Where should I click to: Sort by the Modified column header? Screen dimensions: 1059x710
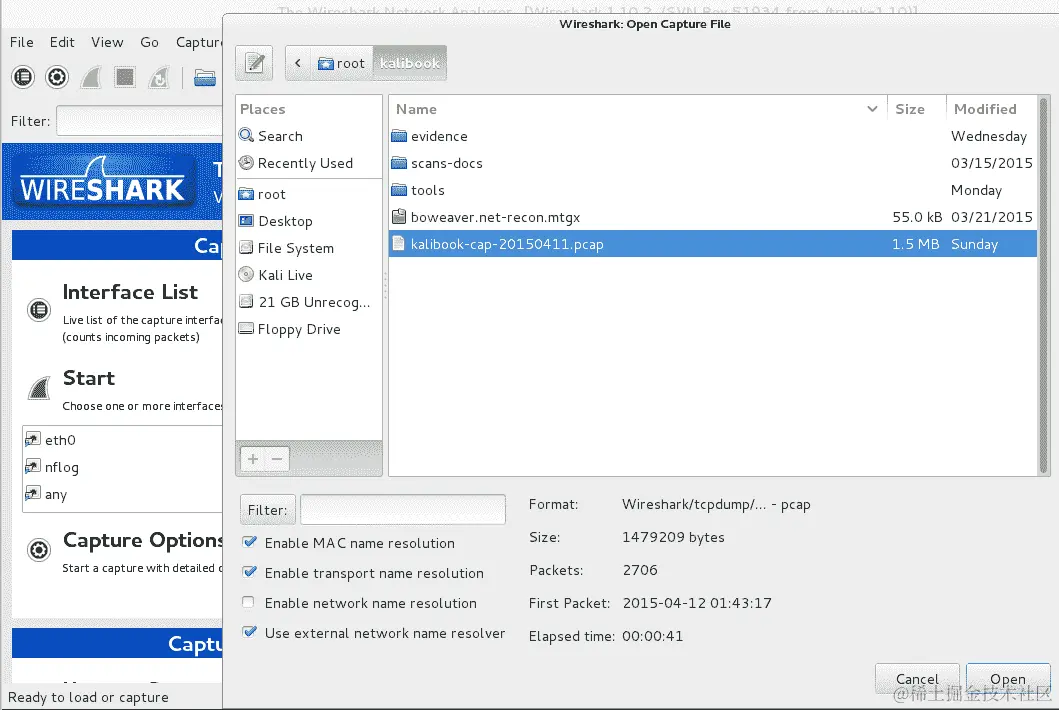(x=991, y=109)
